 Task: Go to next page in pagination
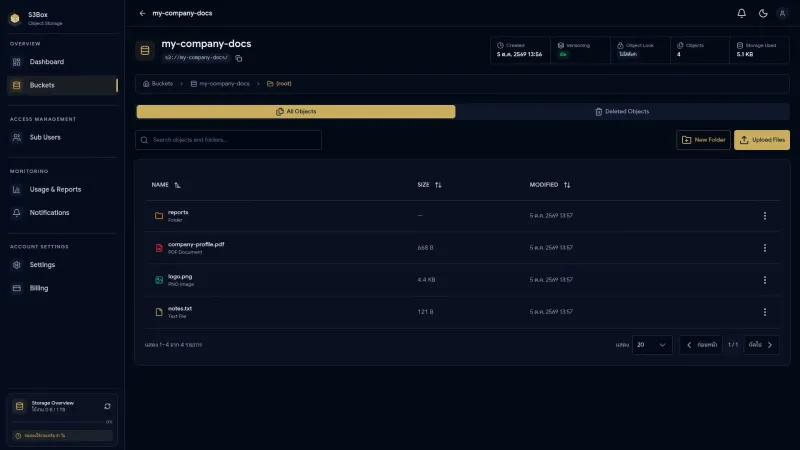tap(761, 345)
